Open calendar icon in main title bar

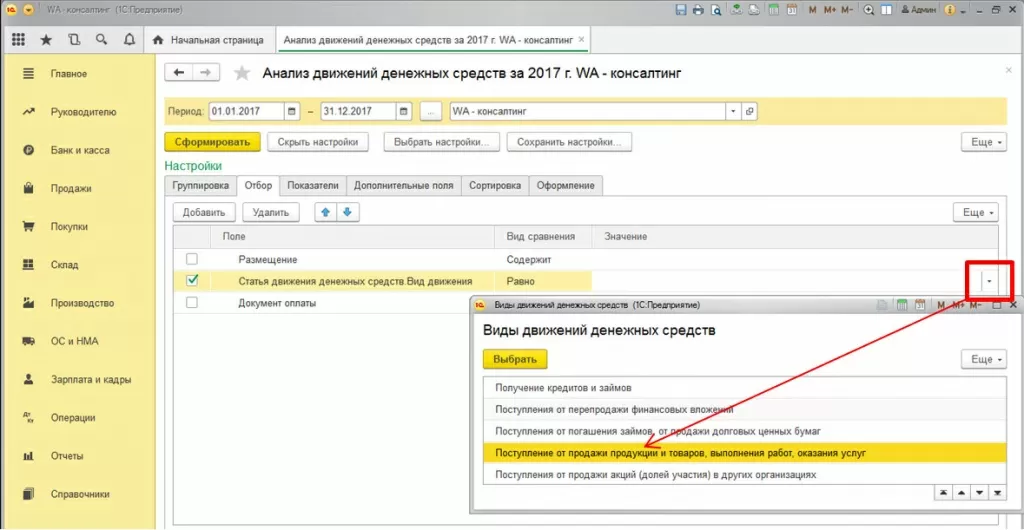[x=792, y=10]
